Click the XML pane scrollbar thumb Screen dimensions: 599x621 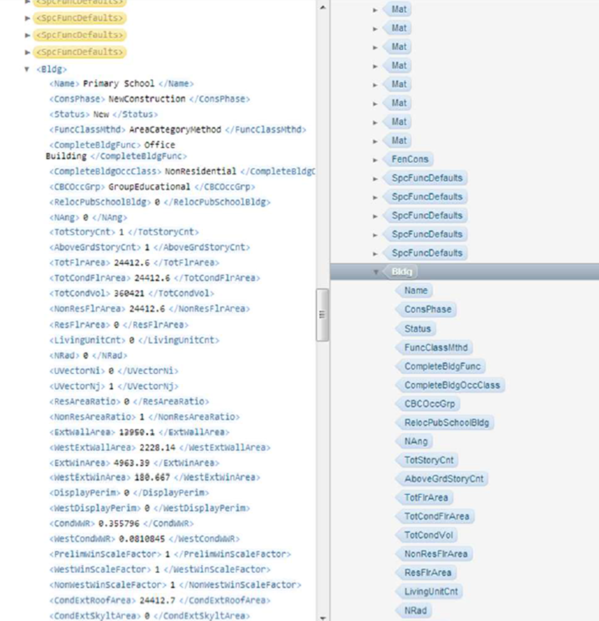tap(322, 315)
